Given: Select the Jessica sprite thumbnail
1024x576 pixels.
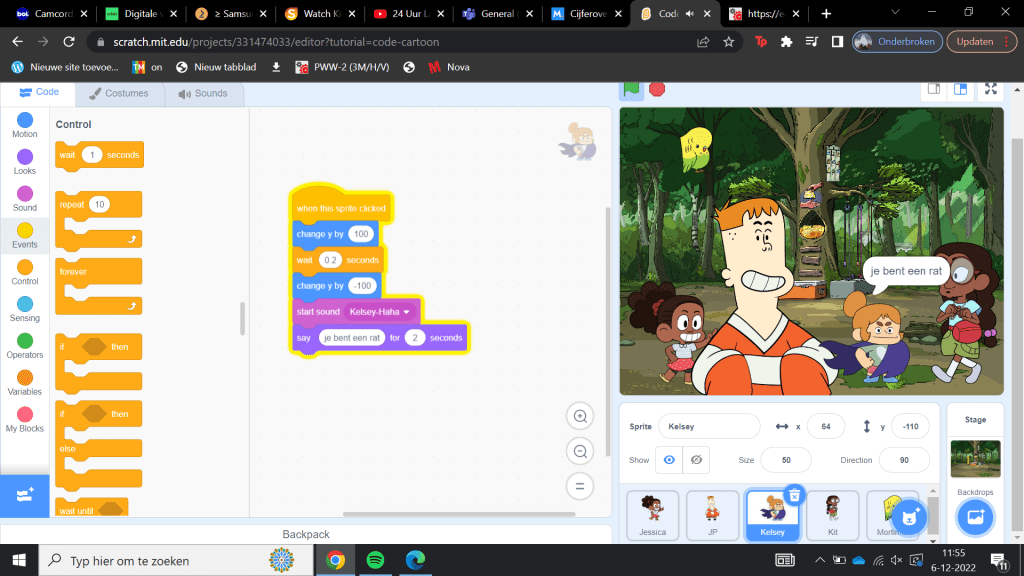Looking at the screenshot, I should (652, 516).
